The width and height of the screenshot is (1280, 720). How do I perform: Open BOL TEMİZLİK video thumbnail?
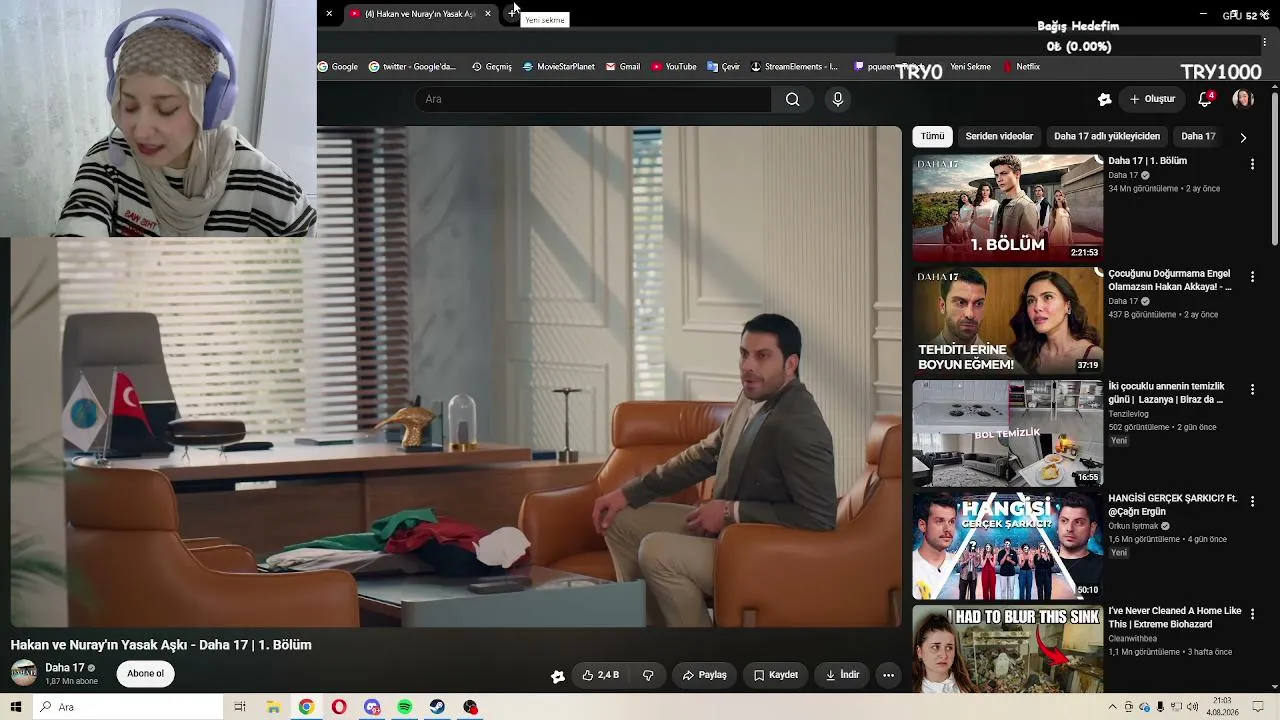(1007, 433)
